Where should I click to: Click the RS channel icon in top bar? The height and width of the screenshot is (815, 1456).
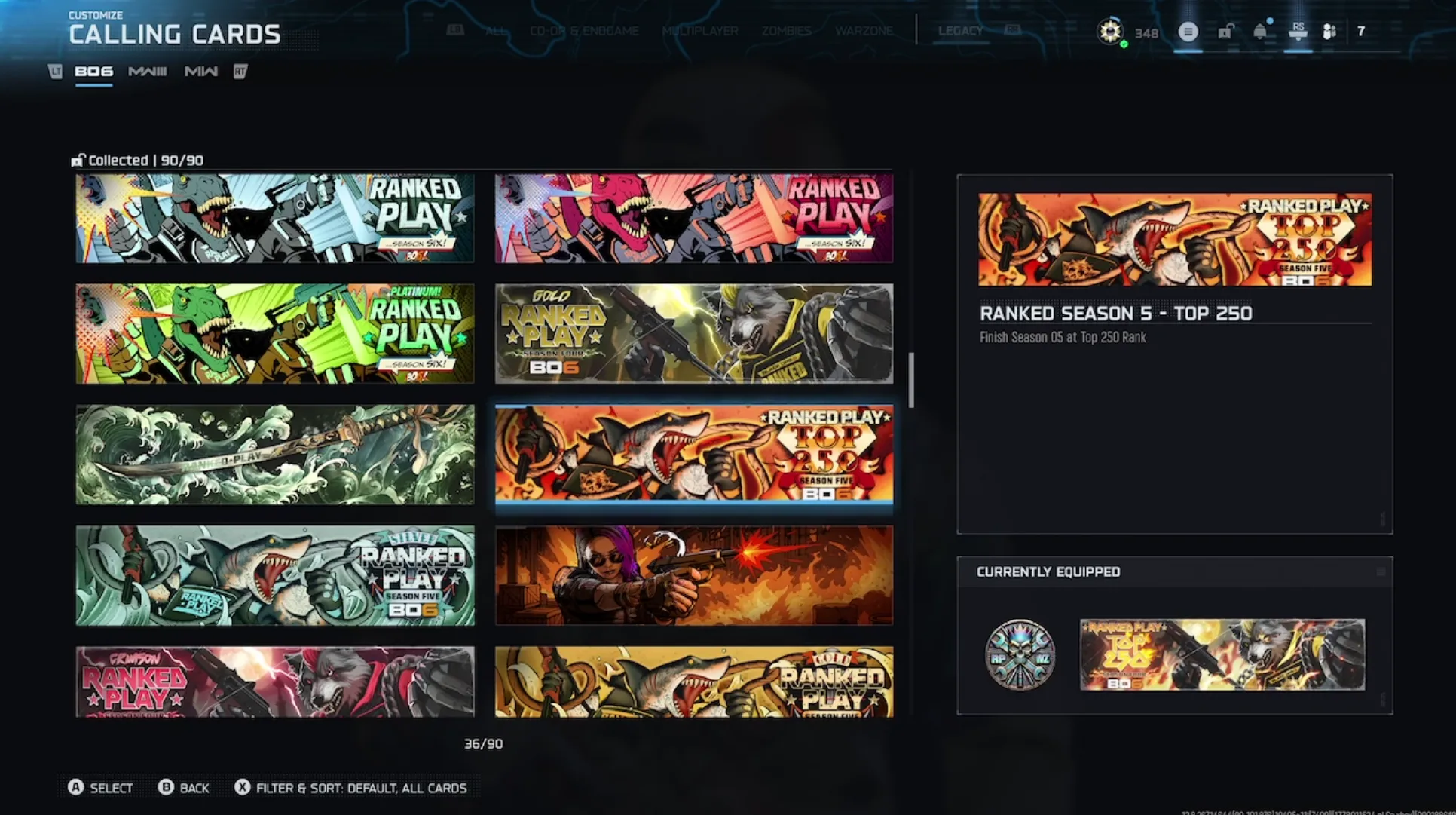1298,31
